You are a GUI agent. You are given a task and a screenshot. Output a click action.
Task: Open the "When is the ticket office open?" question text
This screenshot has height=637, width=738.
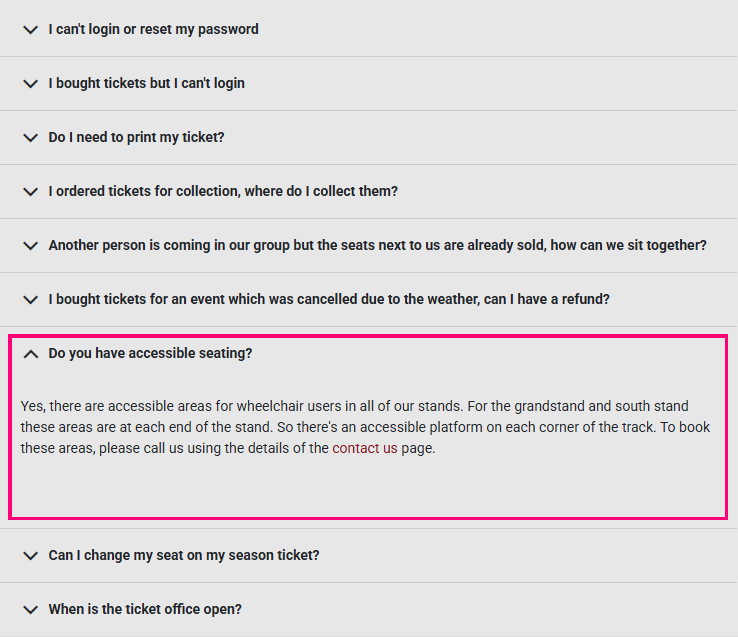tap(145, 609)
